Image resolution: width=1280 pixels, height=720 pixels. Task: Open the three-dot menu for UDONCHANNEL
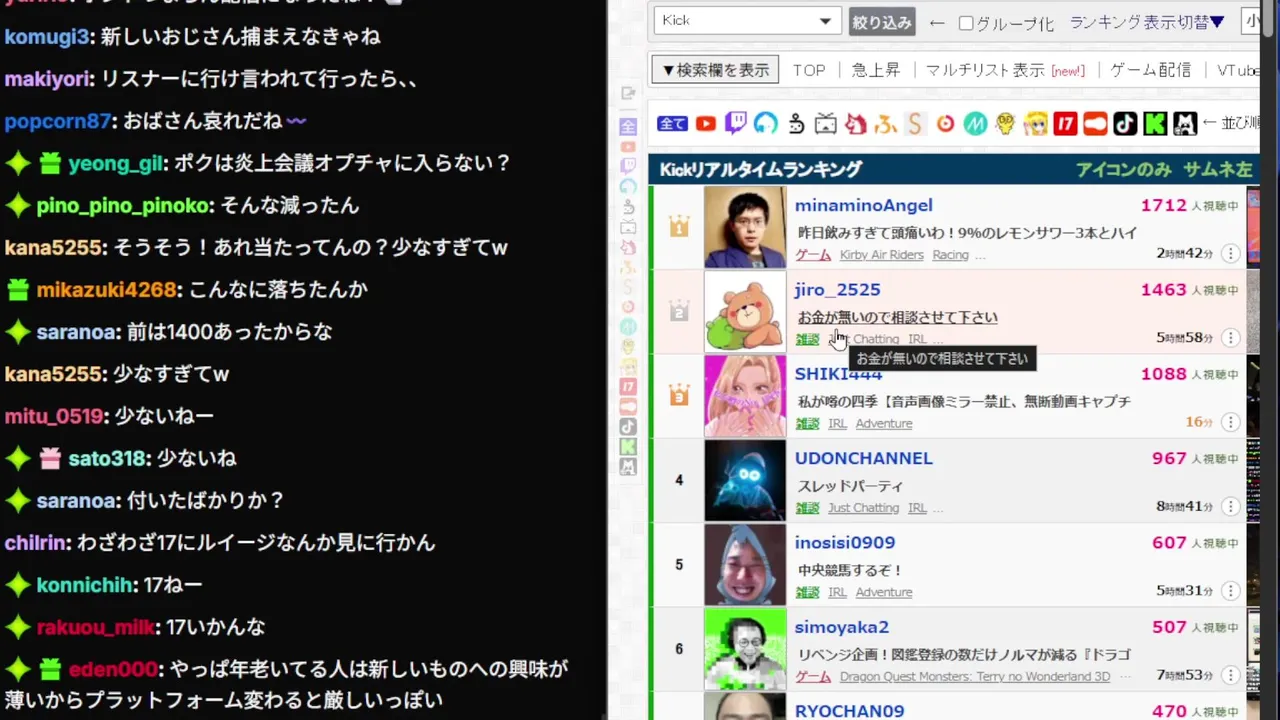pos(1230,507)
